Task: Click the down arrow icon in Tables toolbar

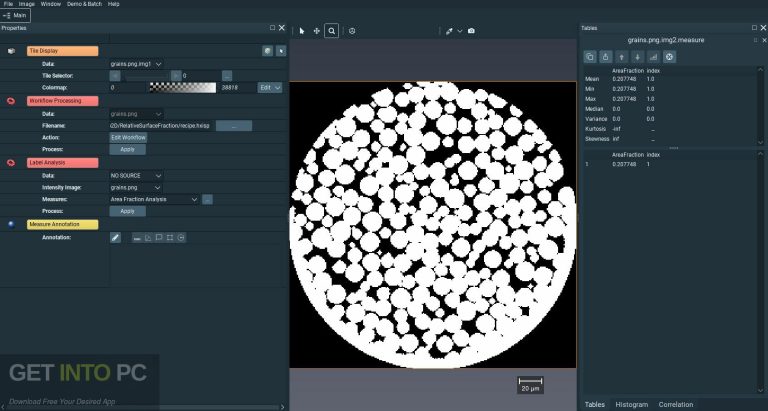Action: (637, 57)
